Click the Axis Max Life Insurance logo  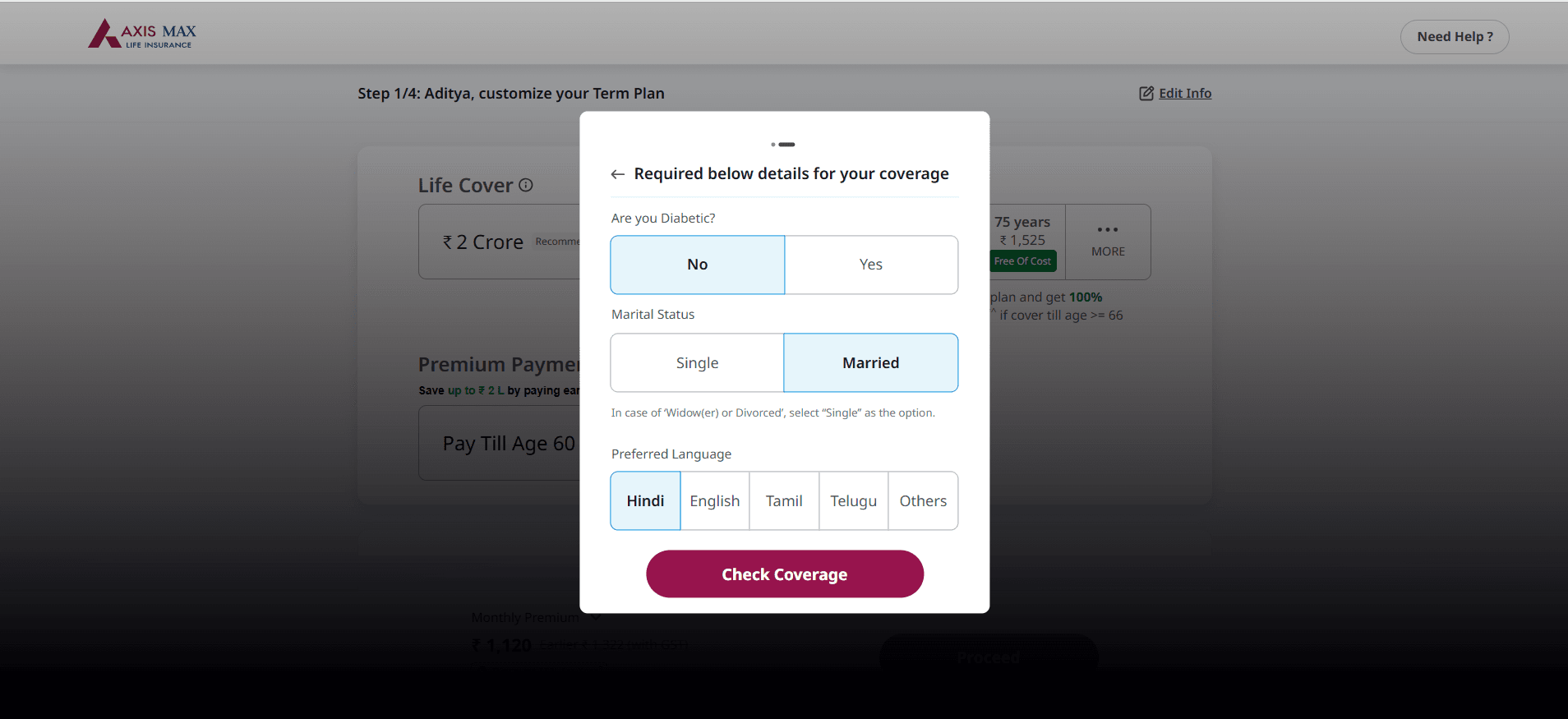[143, 35]
